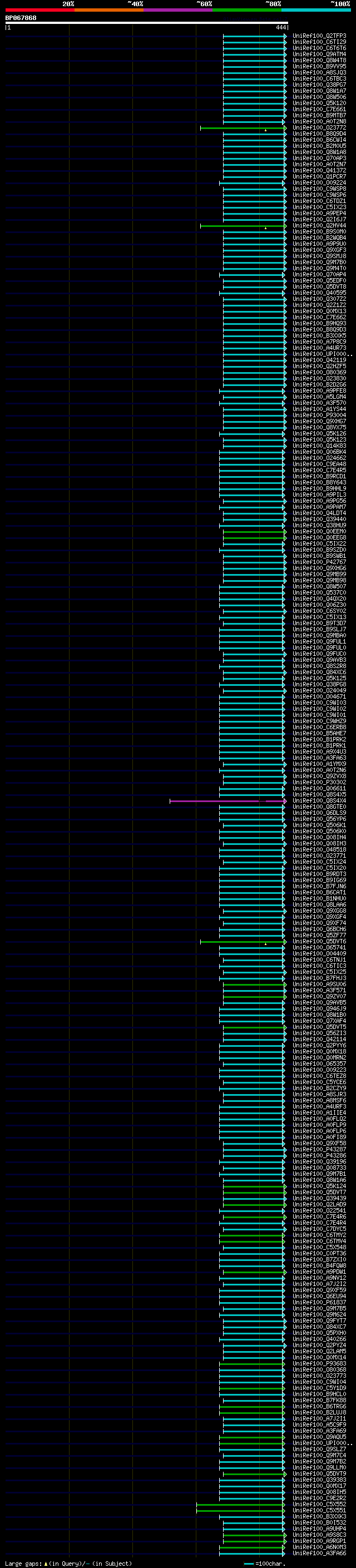Image resolution: width=356 pixels, height=1568 pixels.
Task: Select hit label UniRef100_Q9XGG8
Action: pos(319,911)
